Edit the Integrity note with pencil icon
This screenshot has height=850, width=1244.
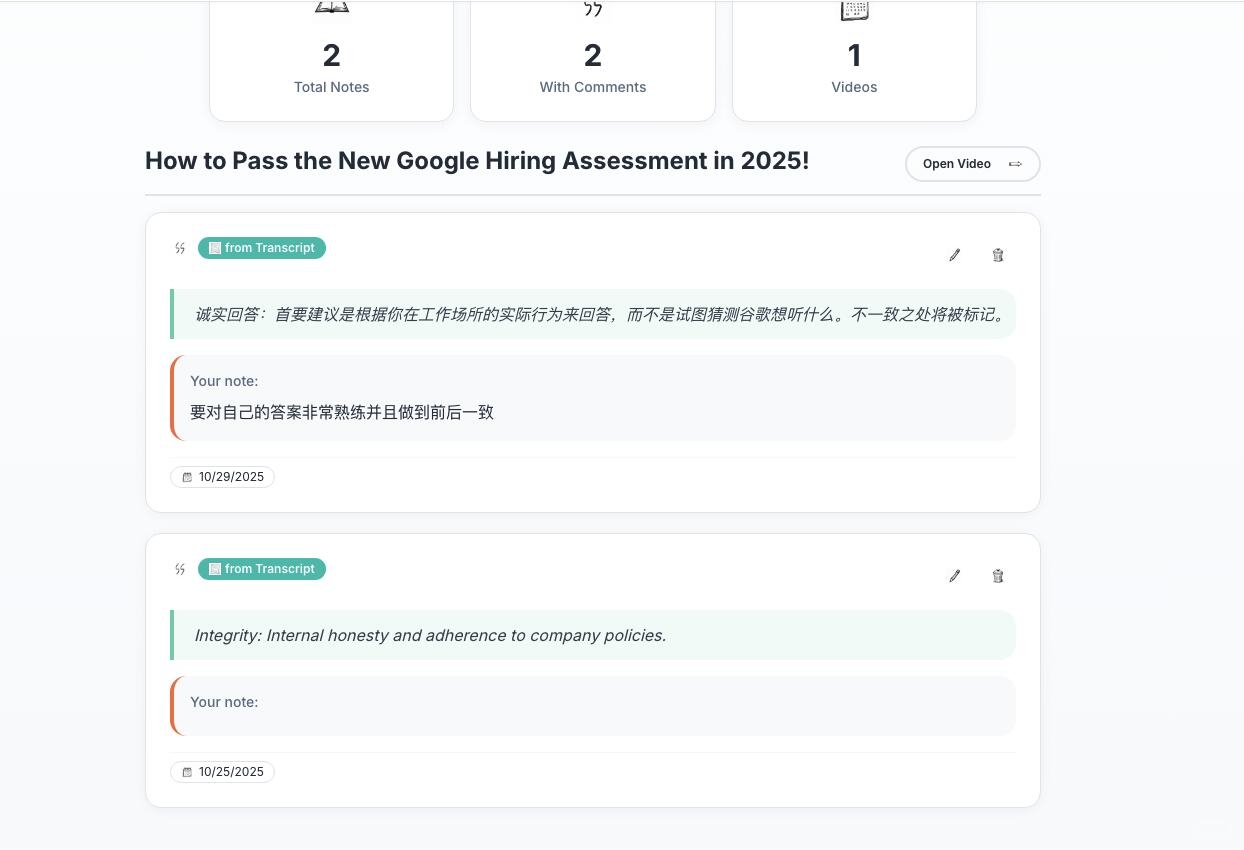pos(955,576)
